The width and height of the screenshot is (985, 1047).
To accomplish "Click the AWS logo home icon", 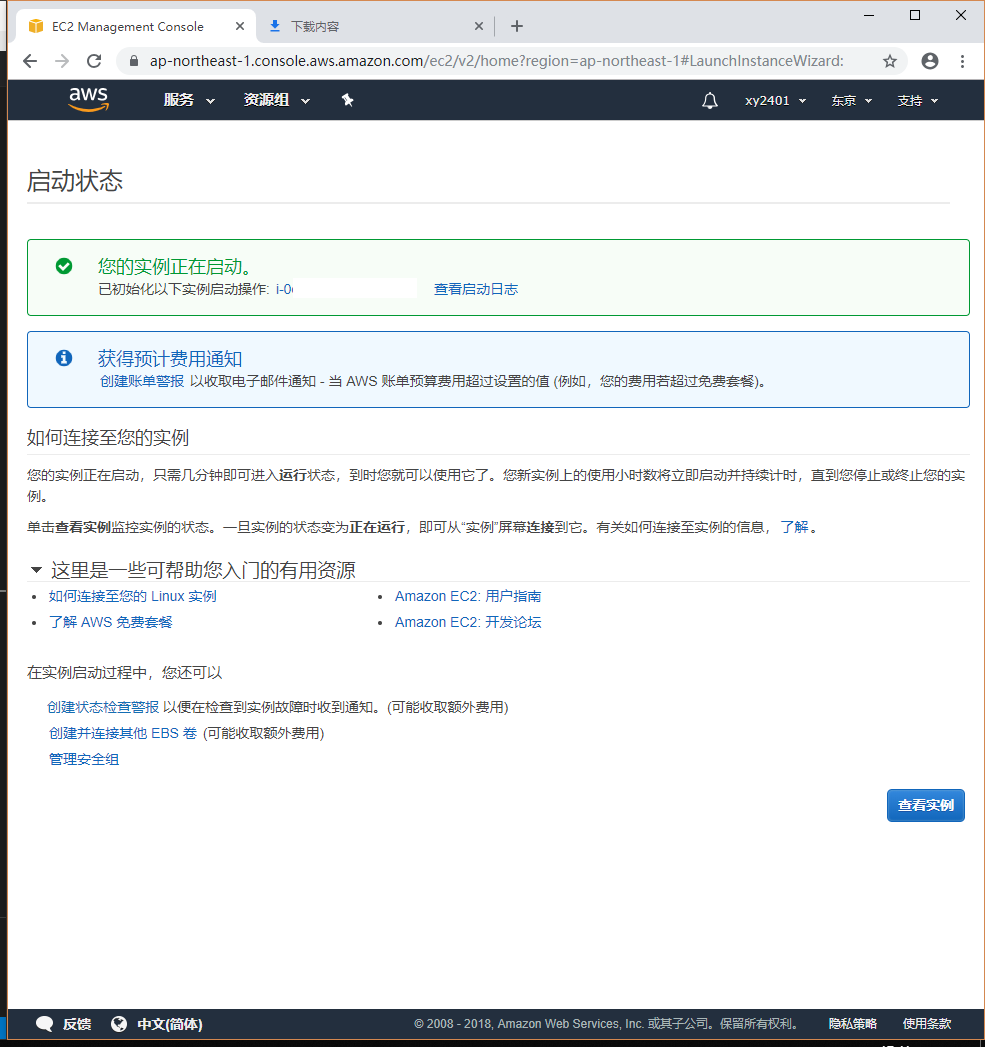I will (88, 99).
